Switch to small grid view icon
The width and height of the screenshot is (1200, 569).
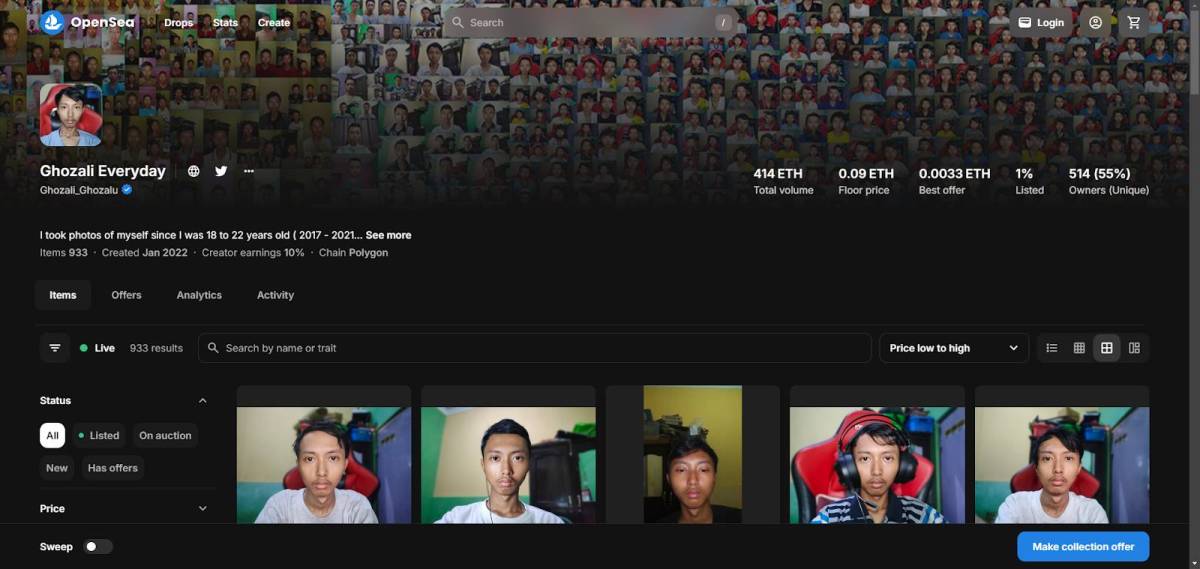[x=1079, y=348]
